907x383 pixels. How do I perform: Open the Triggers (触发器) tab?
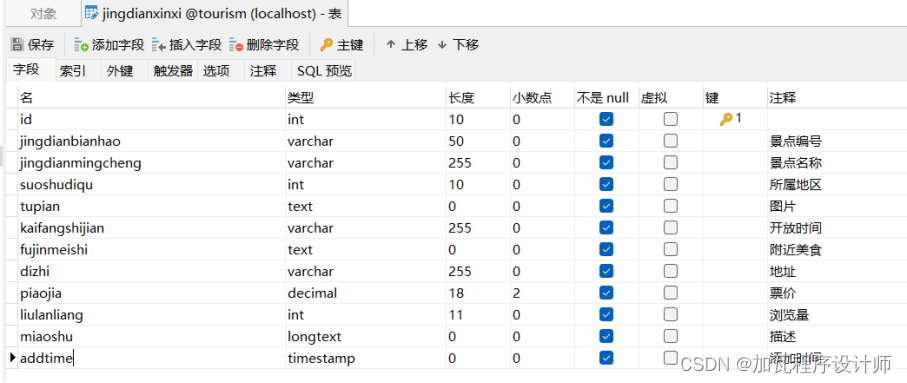(173, 71)
